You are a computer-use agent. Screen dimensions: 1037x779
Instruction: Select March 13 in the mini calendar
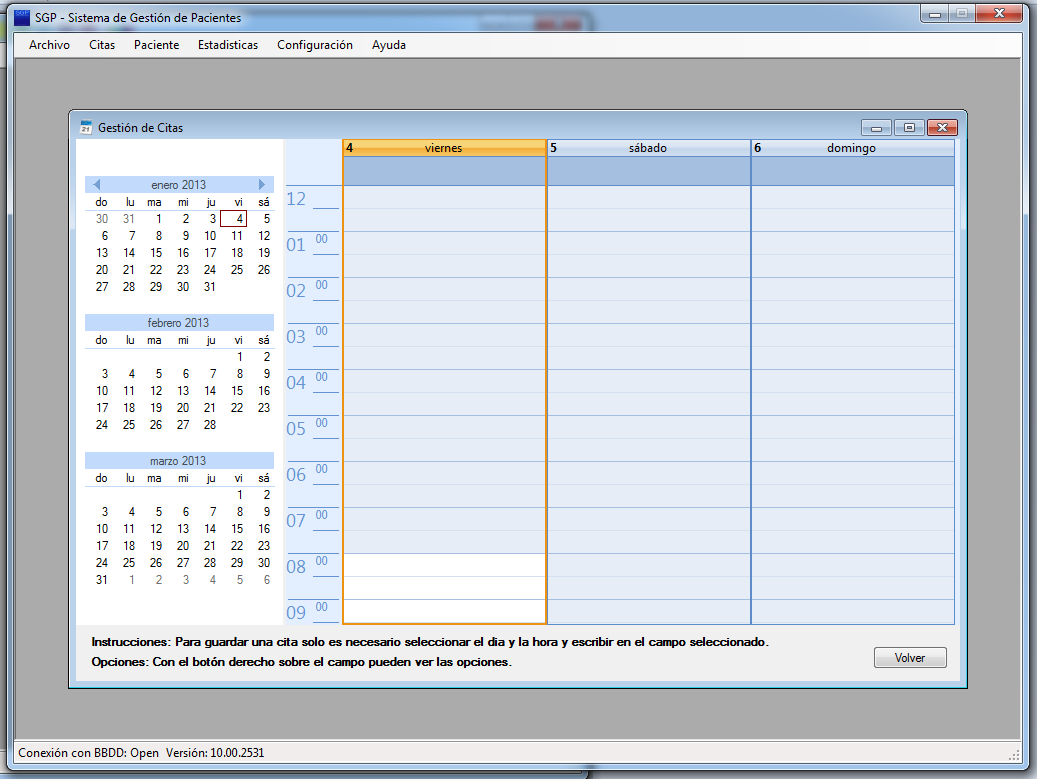point(183,529)
